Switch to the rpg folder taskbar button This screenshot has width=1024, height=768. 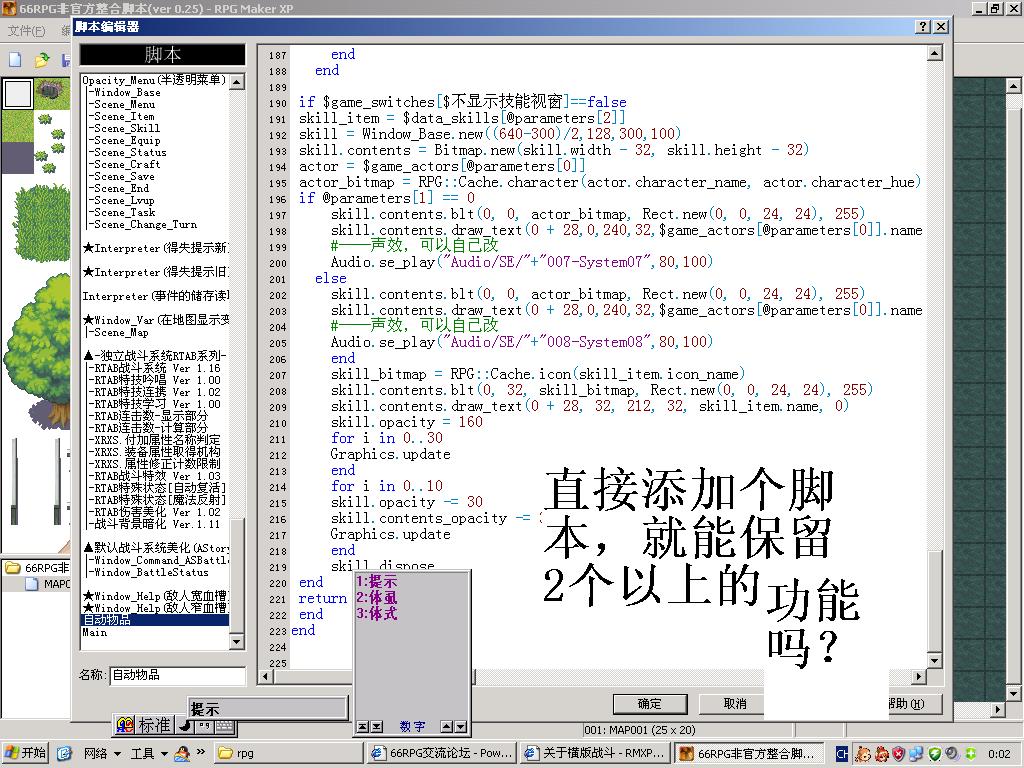pos(288,753)
